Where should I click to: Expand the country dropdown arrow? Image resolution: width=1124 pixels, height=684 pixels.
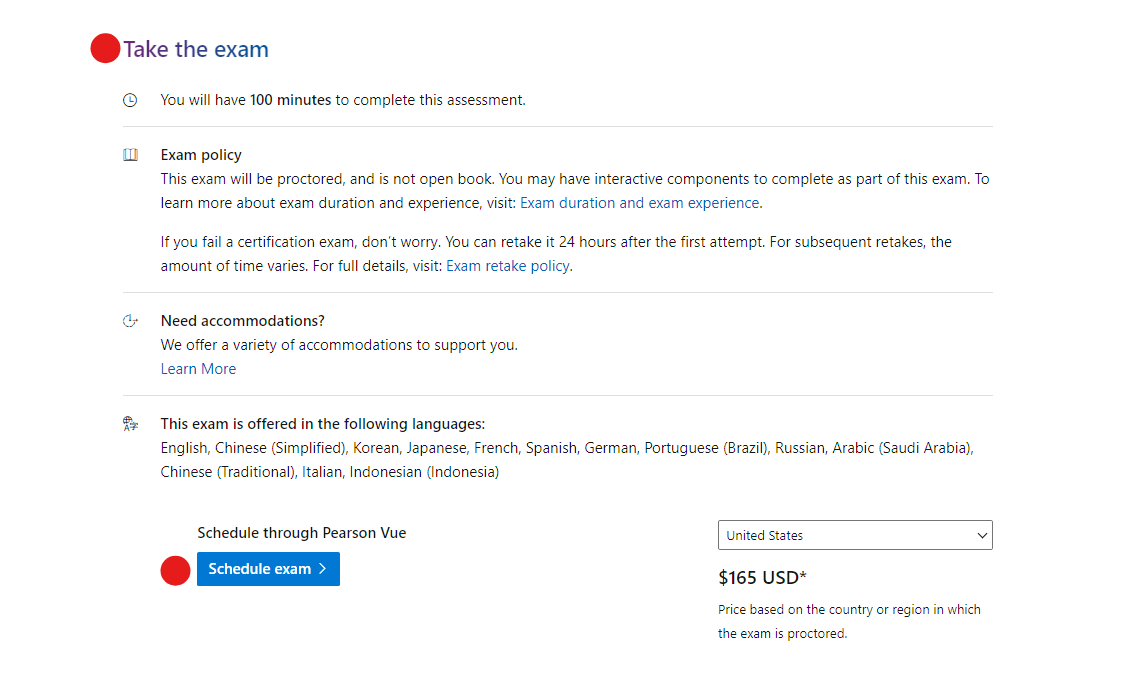click(x=982, y=536)
